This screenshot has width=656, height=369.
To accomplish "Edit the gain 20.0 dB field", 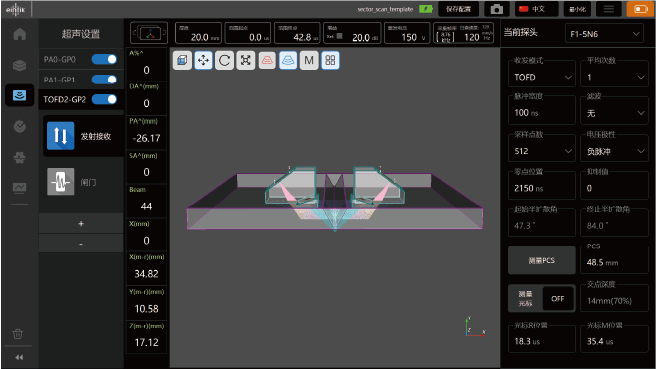I will pos(352,33).
